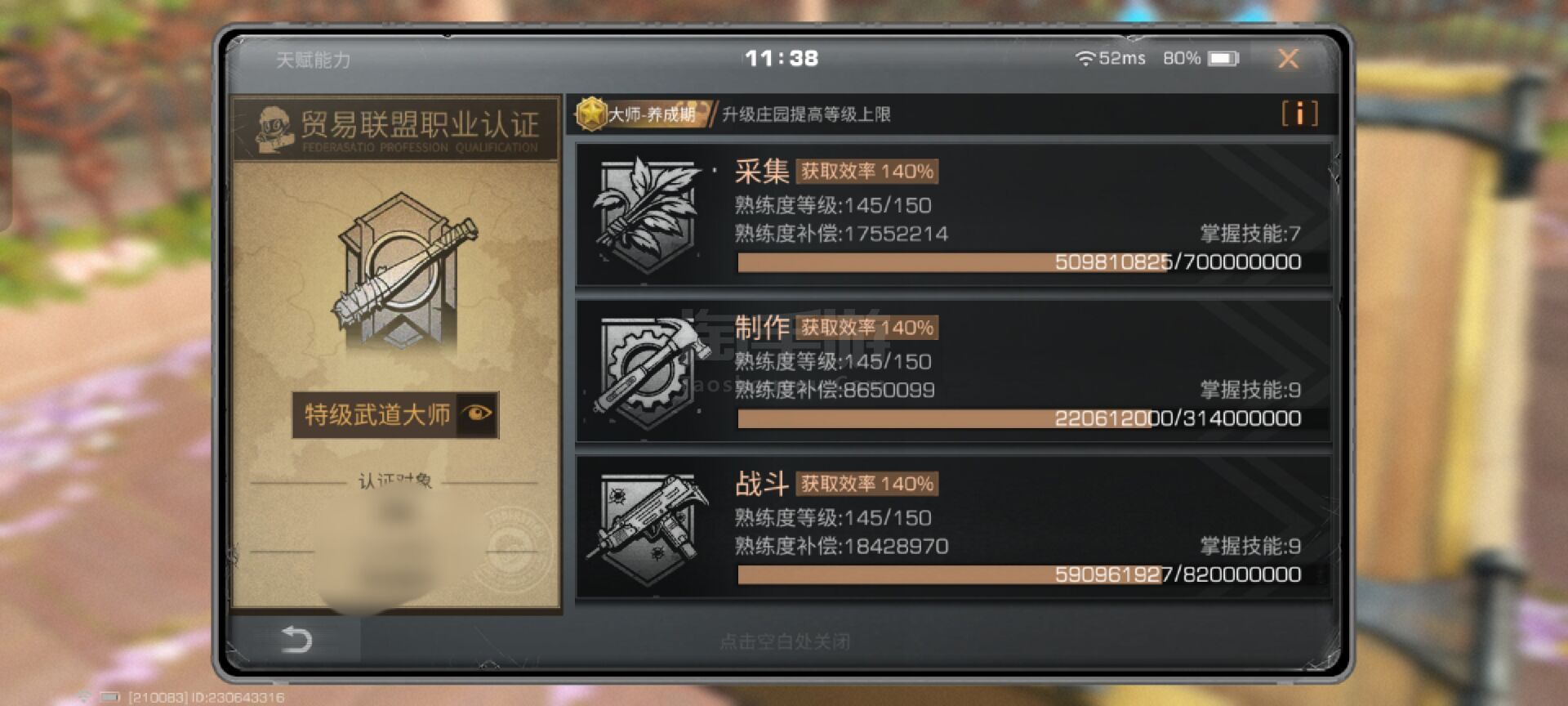
Task: Click the gathering leaf badge icon
Action: coord(647,215)
